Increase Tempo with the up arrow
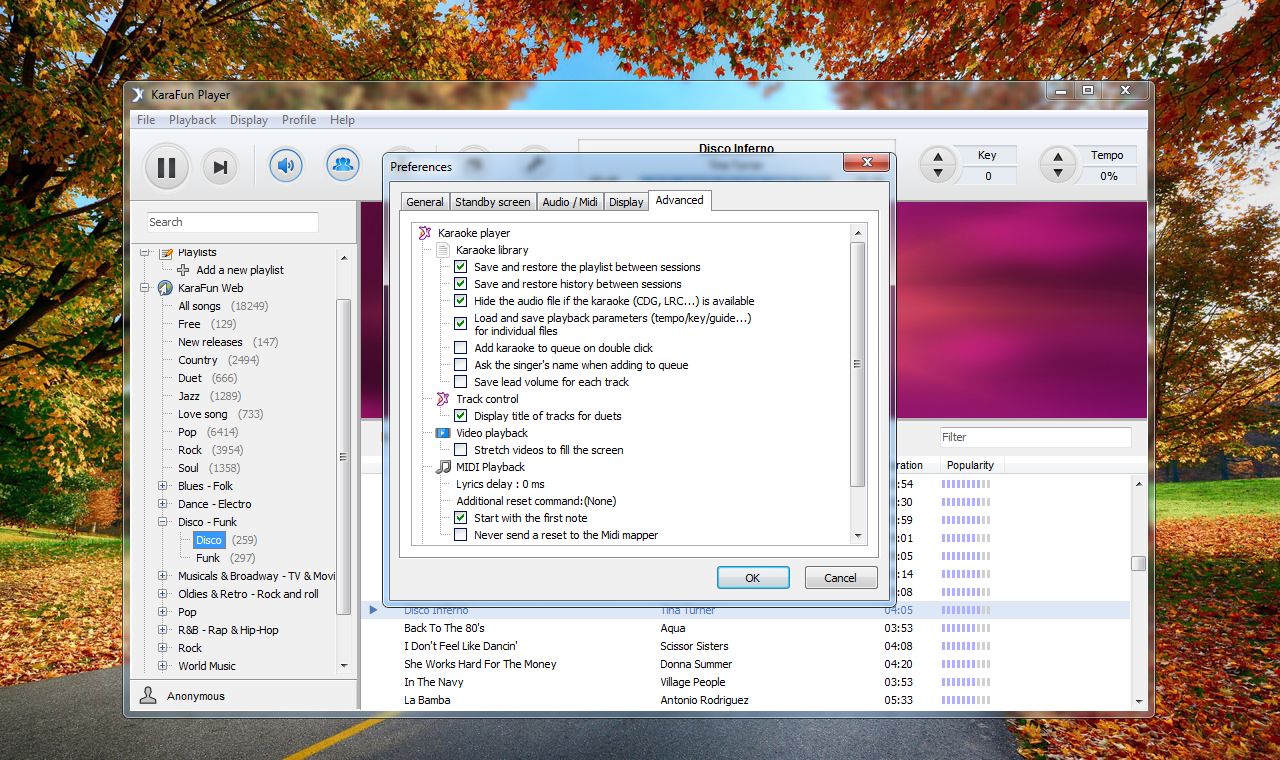1280x760 pixels. pyautogui.click(x=1058, y=157)
